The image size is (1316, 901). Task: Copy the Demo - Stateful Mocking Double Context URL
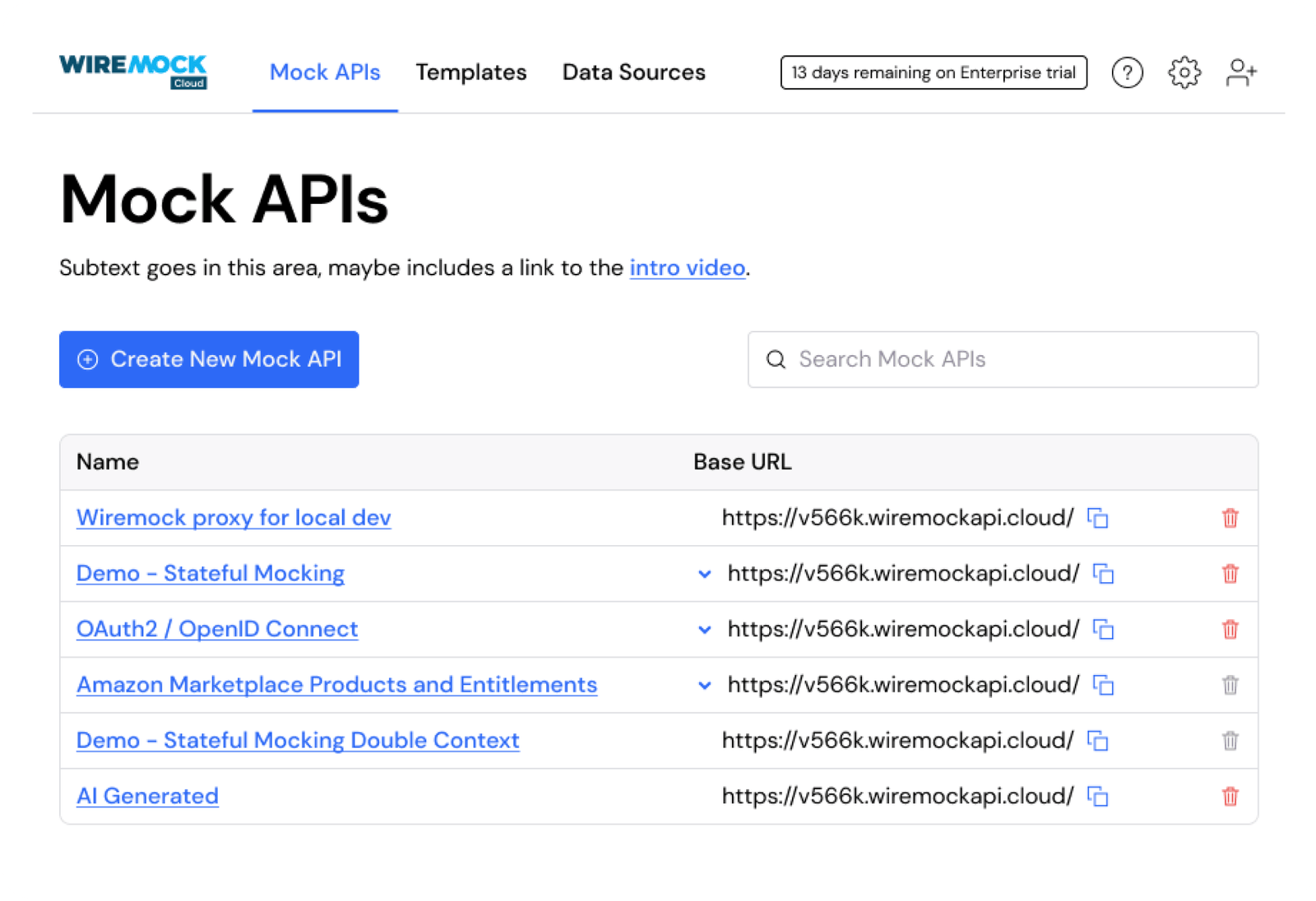tap(1099, 741)
